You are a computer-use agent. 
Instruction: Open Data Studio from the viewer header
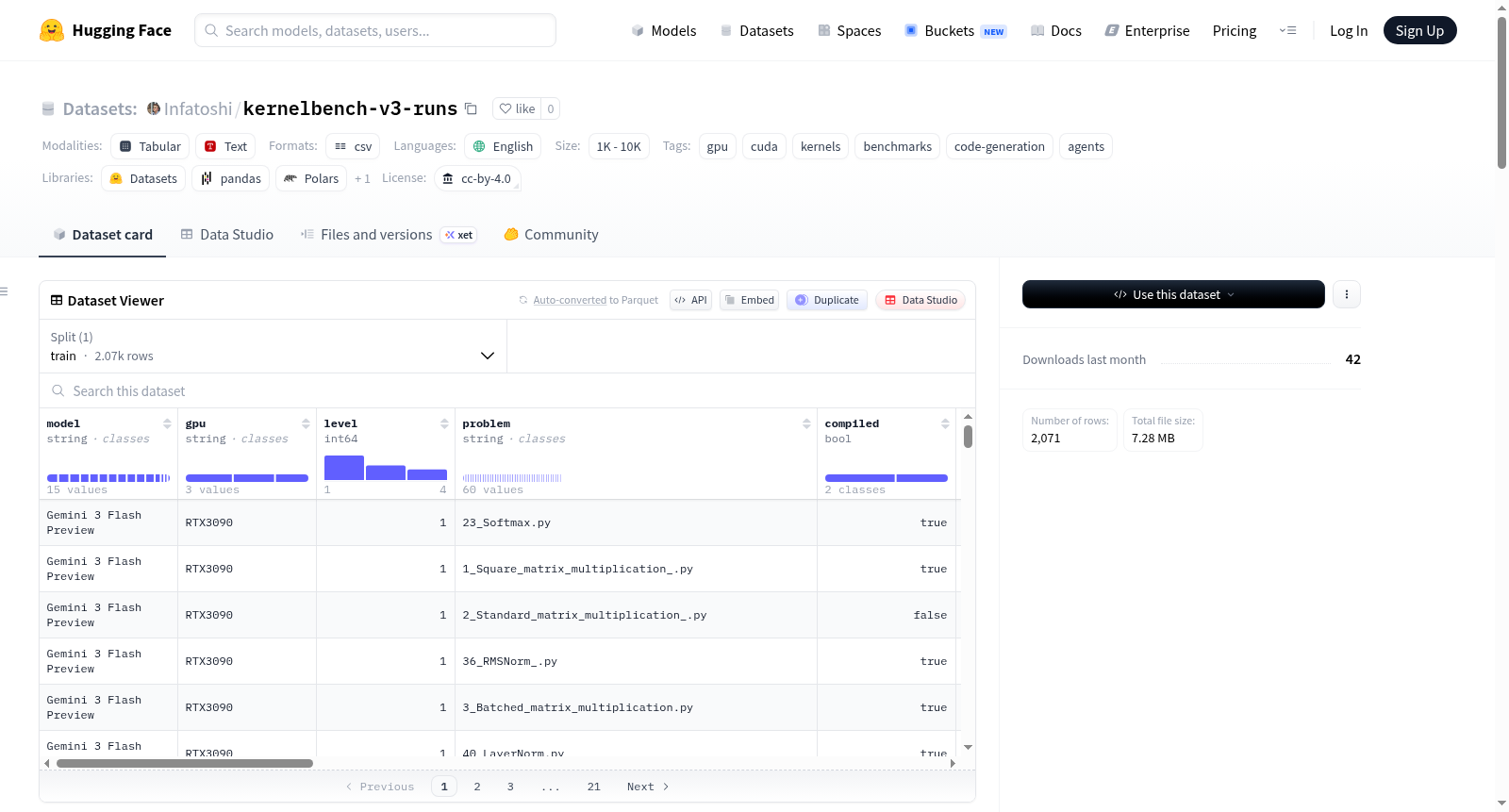point(920,300)
